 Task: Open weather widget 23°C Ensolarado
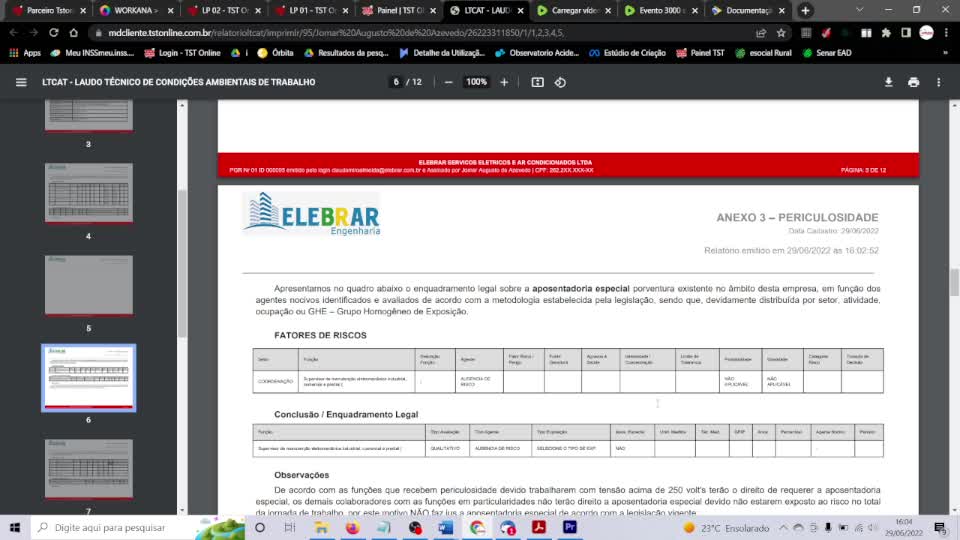point(726,527)
